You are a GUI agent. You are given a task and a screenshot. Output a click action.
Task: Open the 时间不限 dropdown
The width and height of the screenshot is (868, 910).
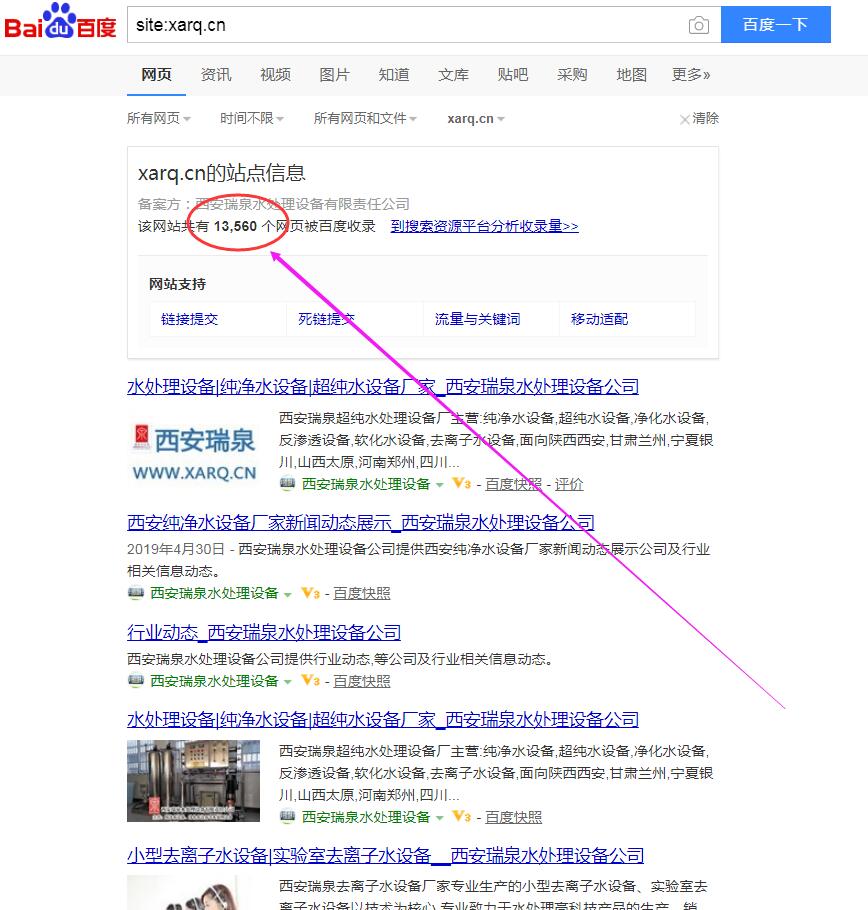[249, 118]
